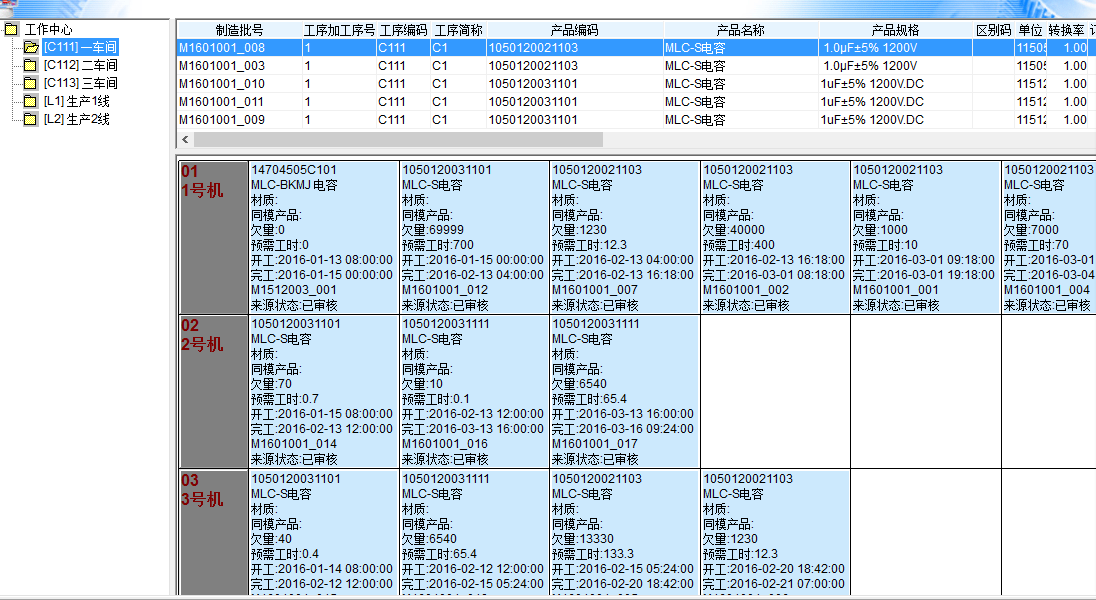The image size is (1096, 600).
Task: Select the 2号机 task card for batch M1601001_016
Action: 473,391
